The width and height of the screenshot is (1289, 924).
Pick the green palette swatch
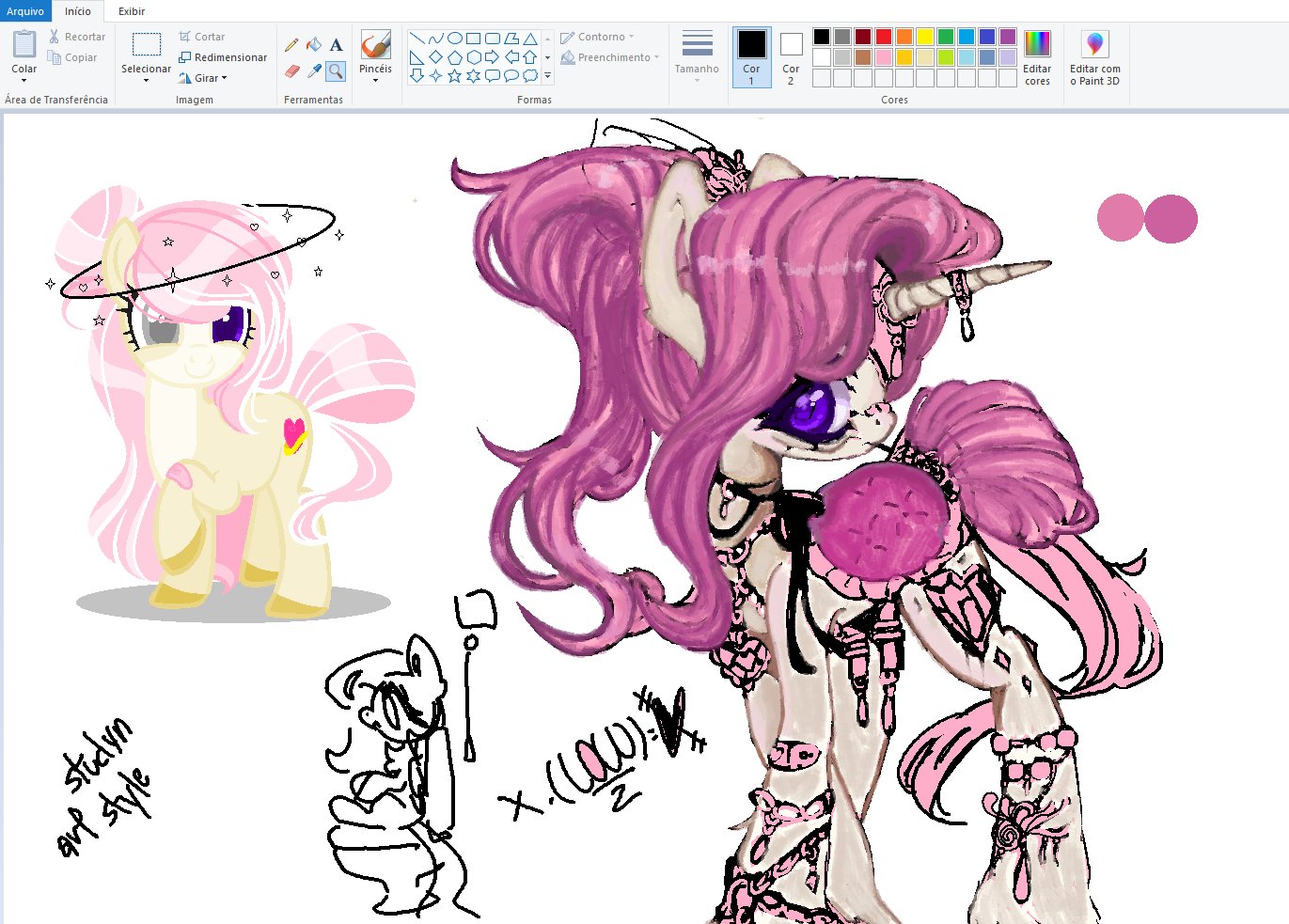pos(946,37)
